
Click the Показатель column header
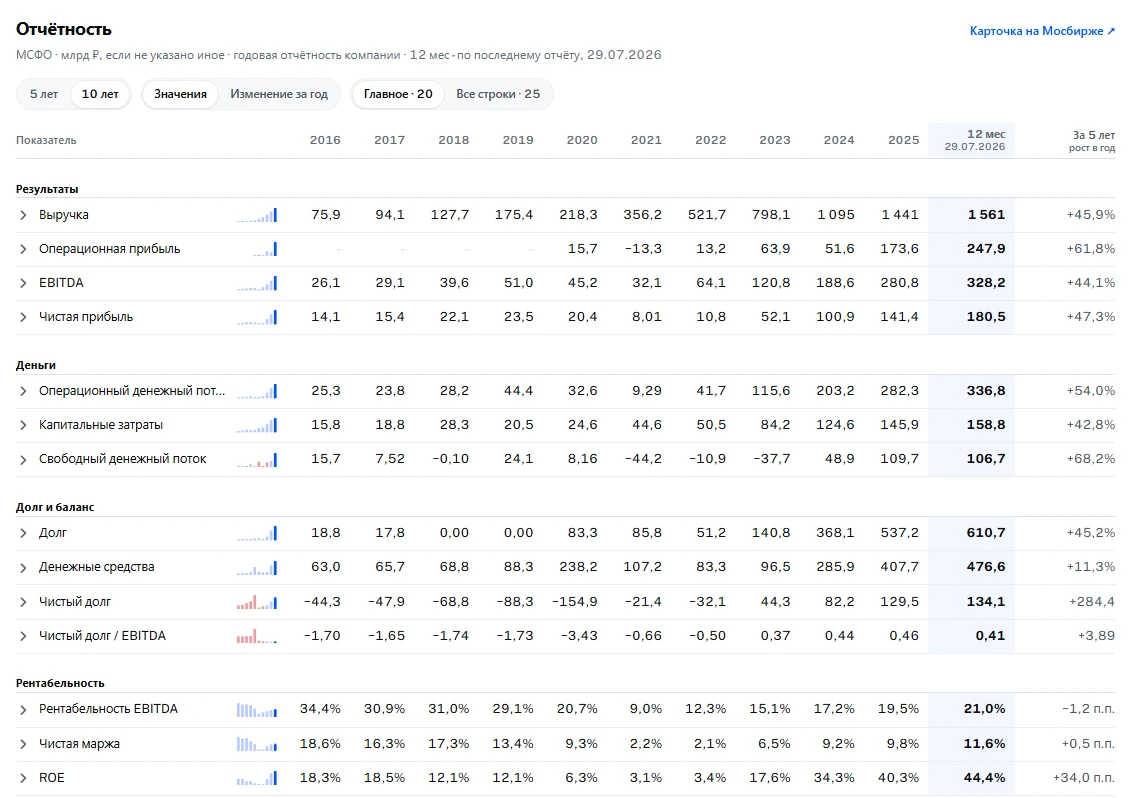(46, 140)
